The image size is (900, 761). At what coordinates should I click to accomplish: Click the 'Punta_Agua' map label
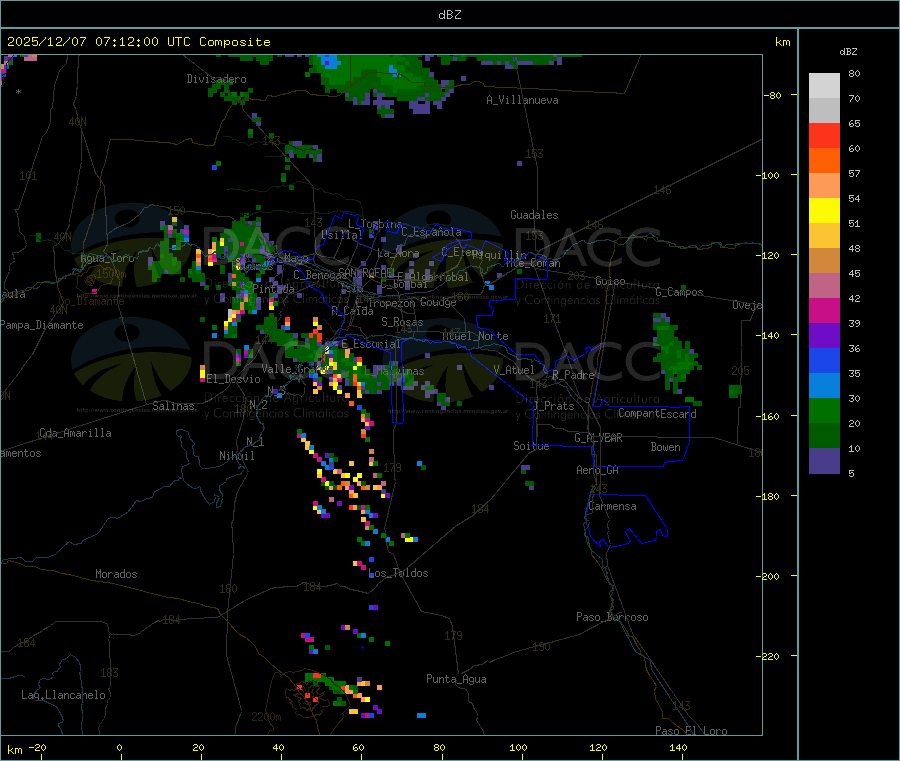point(456,679)
